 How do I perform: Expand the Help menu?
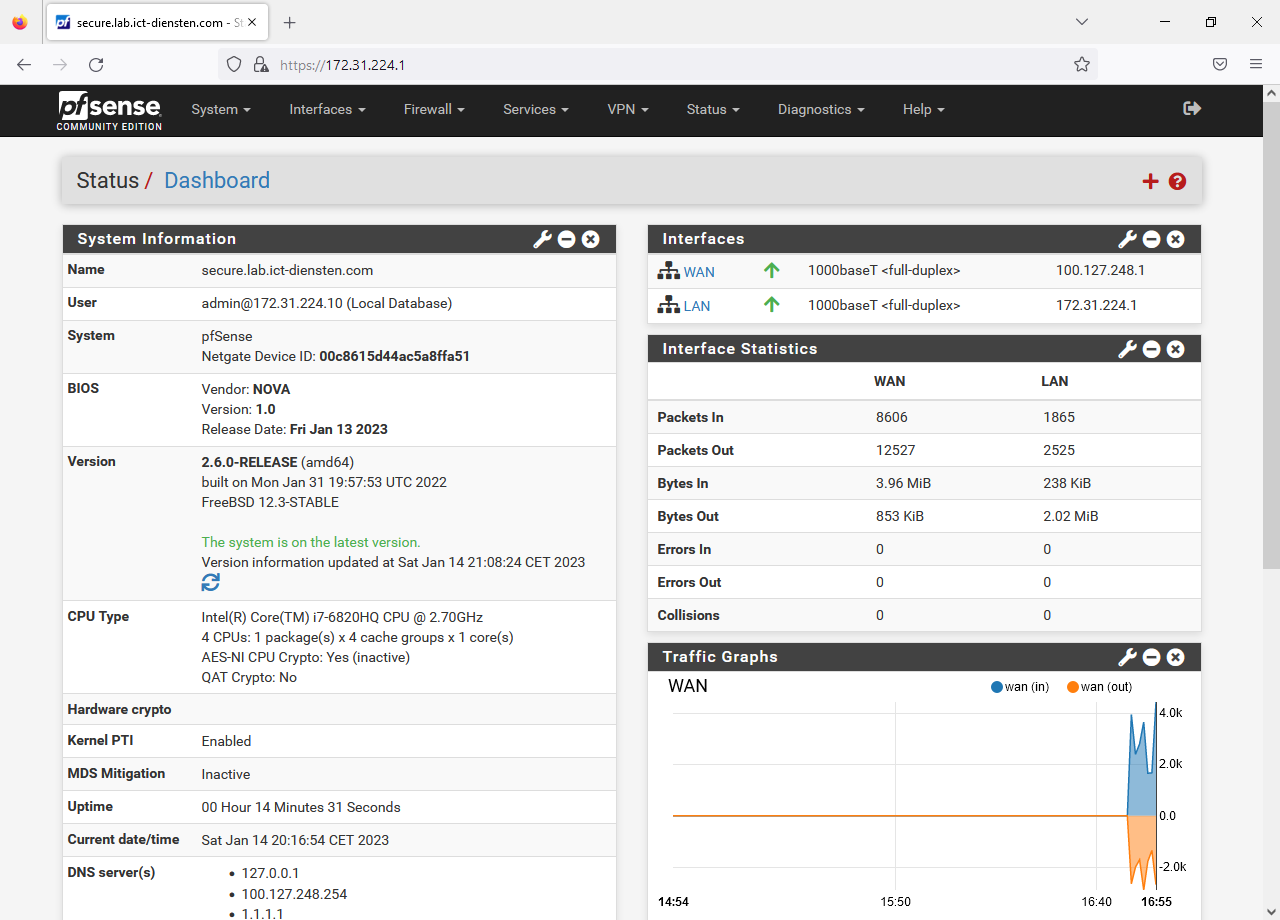click(923, 109)
